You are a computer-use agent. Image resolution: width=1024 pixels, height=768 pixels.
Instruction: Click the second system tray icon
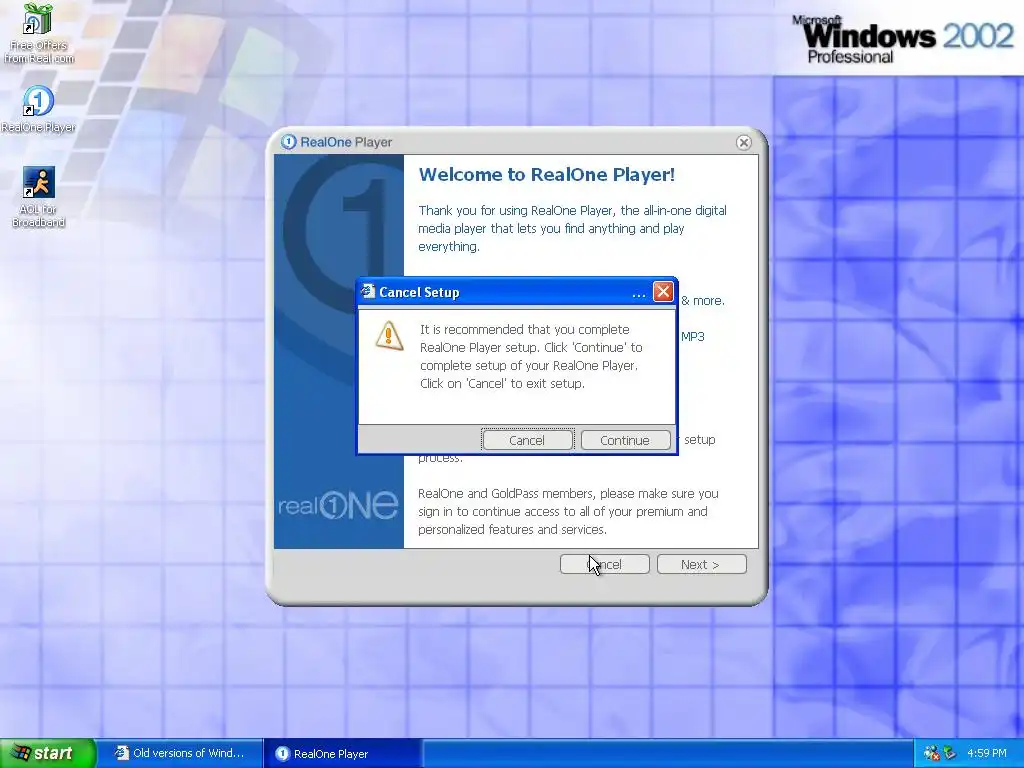pyautogui.click(x=949, y=753)
